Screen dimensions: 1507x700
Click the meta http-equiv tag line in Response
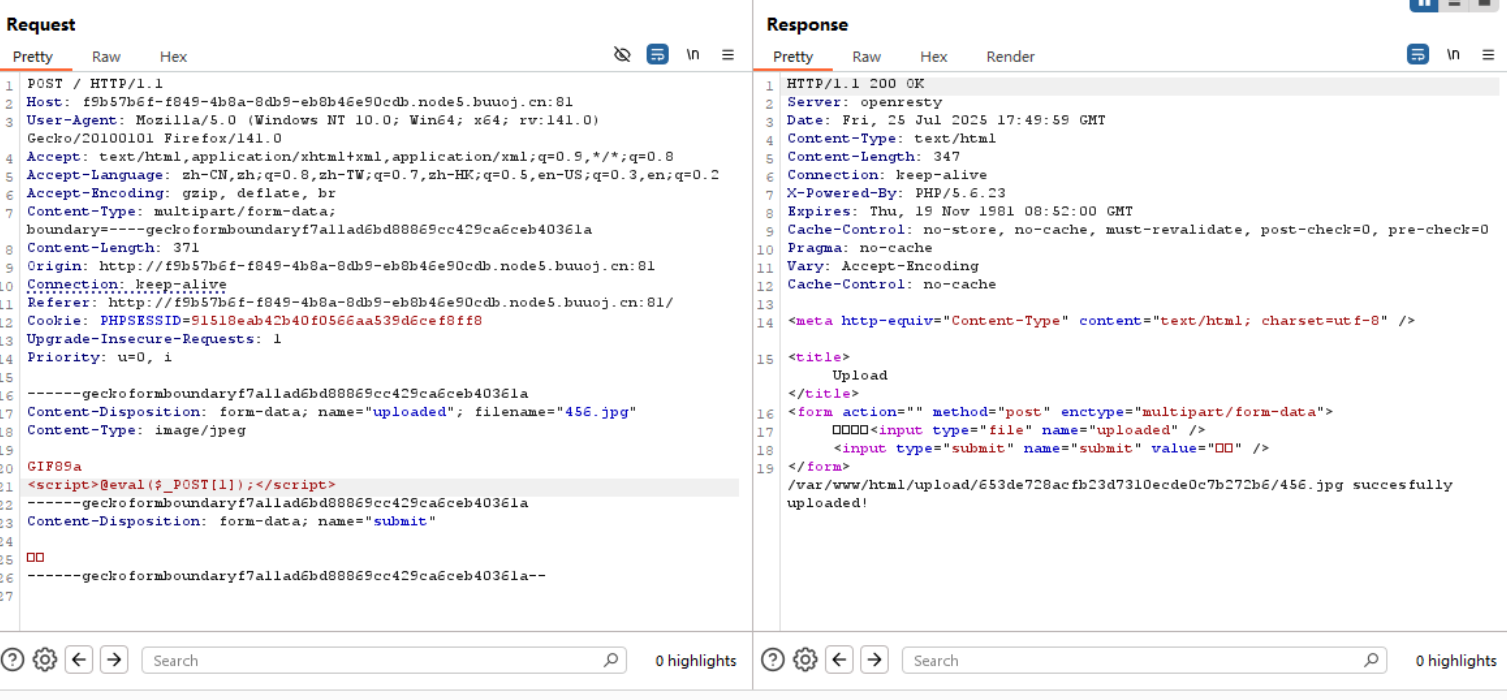pos(1101,321)
